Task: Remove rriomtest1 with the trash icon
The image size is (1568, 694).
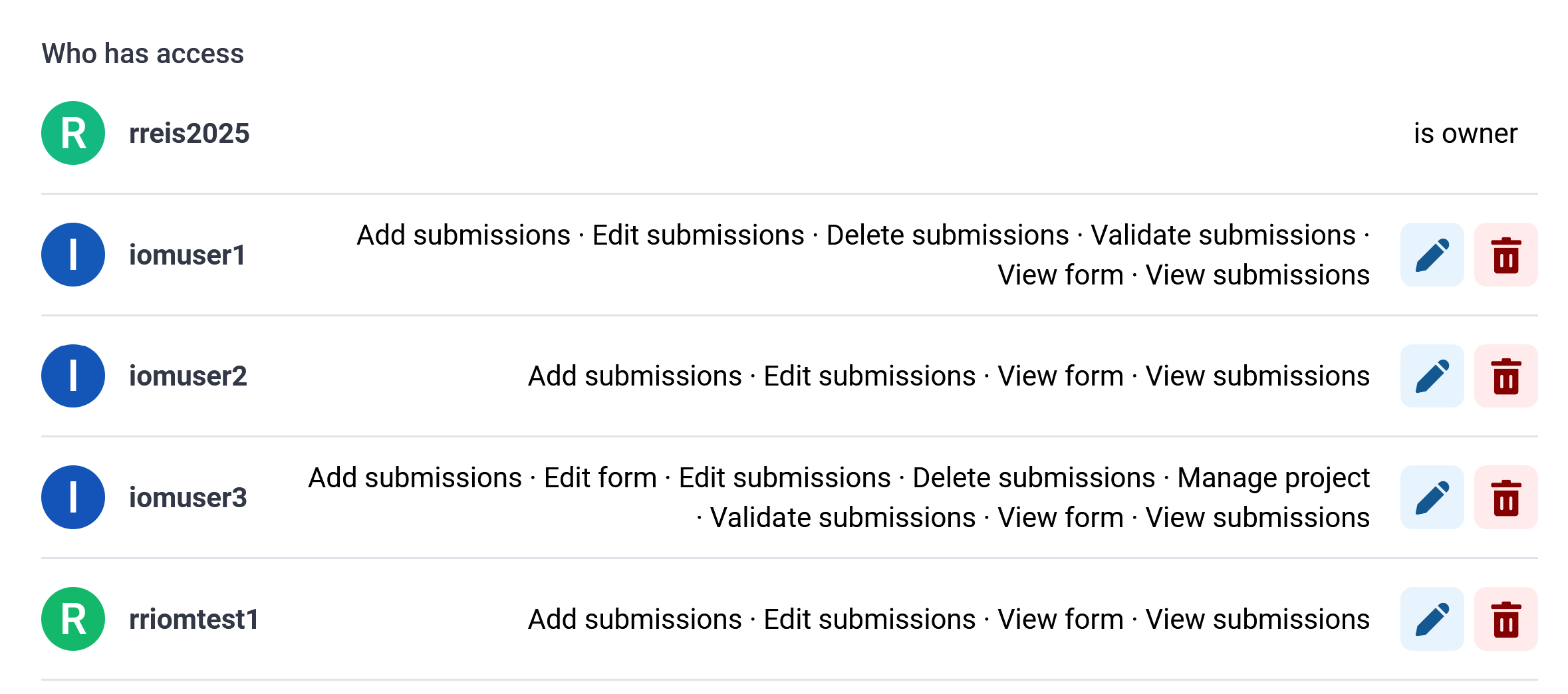Action: point(1505,620)
